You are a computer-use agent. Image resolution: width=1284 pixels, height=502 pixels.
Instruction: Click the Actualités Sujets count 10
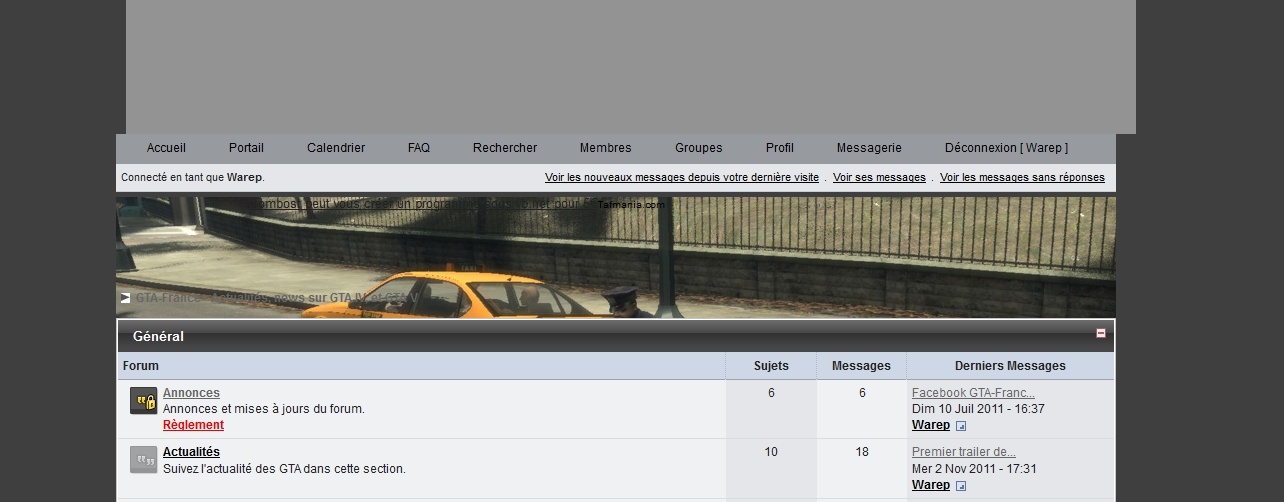[x=771, y=452]
